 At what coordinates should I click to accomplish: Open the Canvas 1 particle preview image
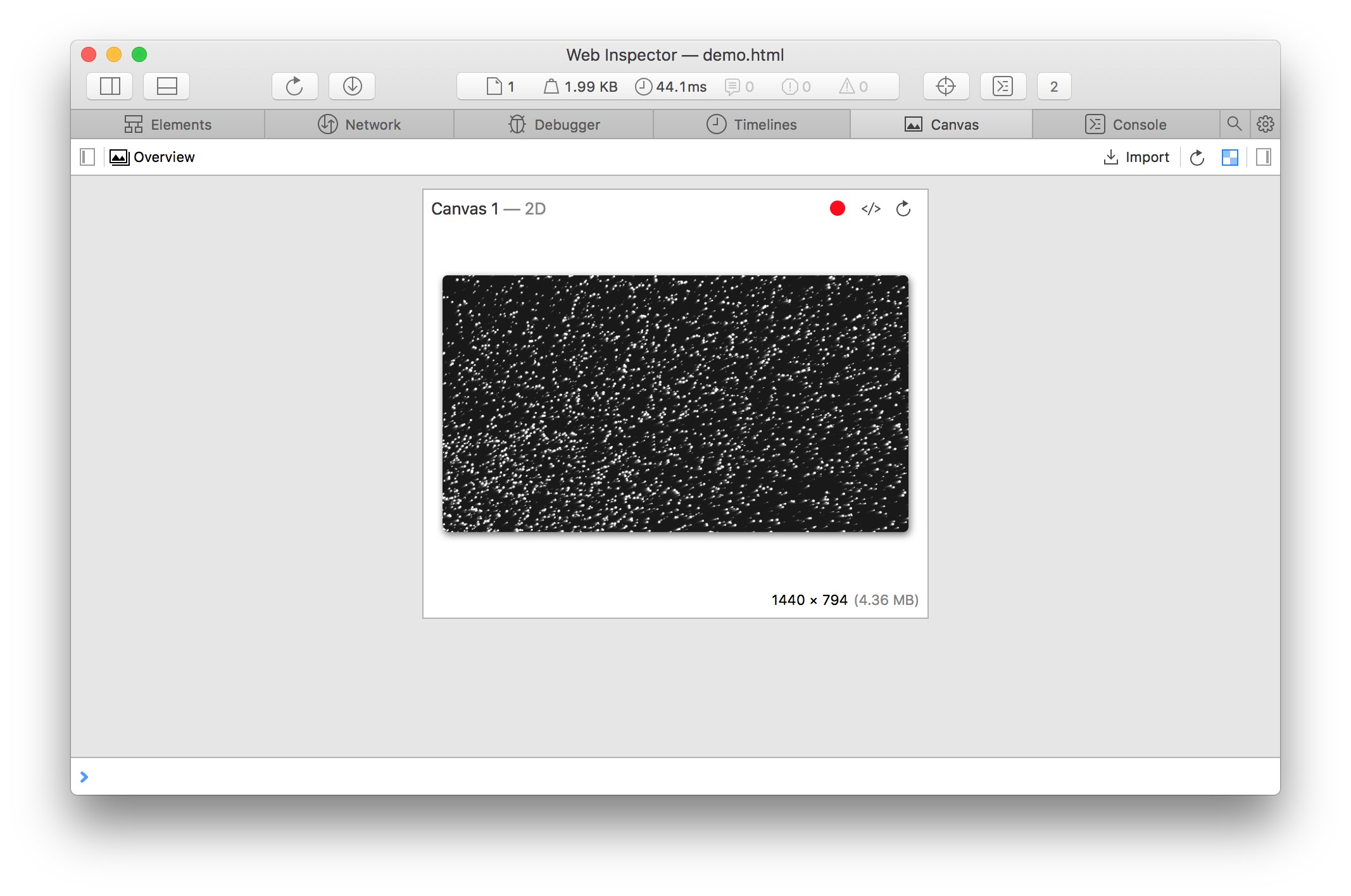click(x=675, y=403)
